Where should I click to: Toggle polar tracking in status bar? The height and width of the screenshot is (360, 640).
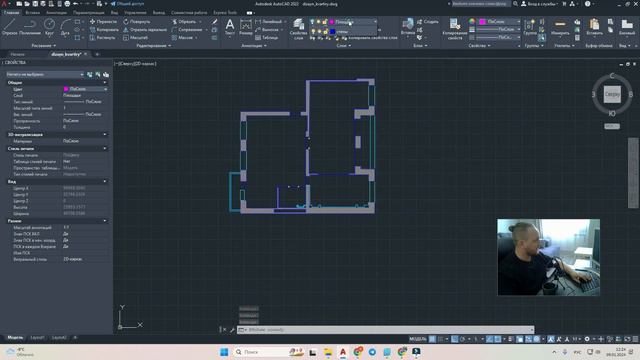tap(462, 339)
